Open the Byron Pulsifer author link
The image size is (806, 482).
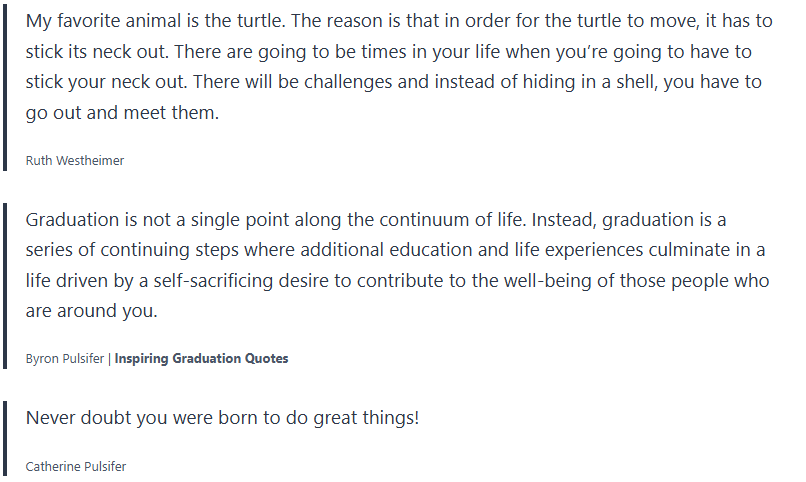64,359
